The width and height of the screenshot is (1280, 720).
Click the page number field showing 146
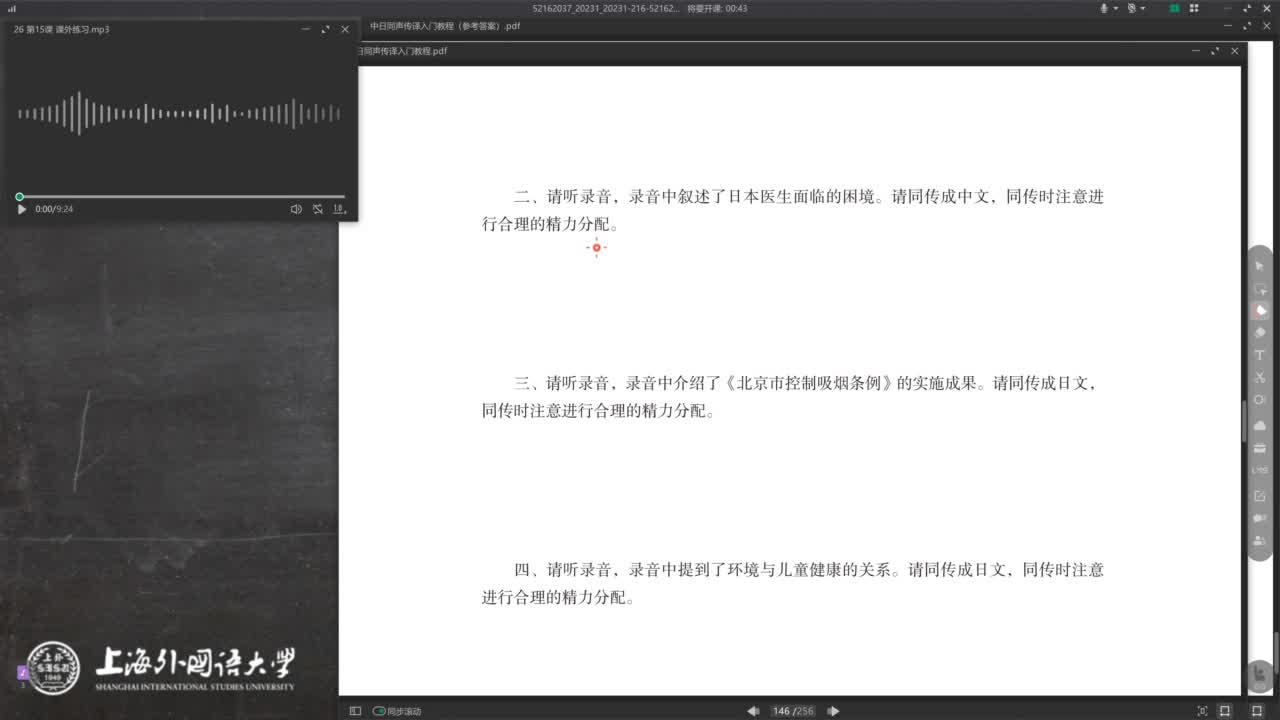(x=781, y=711)
